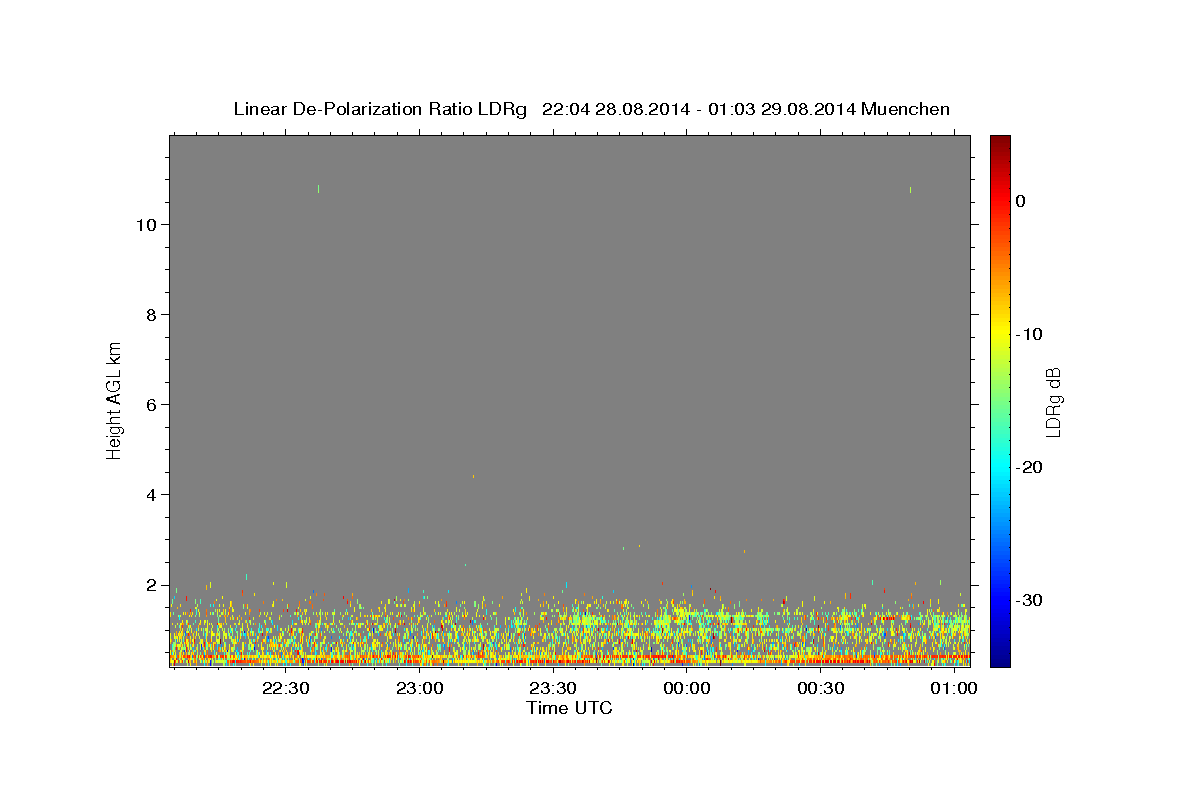Viewport: 1200px width, 800px height.
Task: Click the 00:00 time tick label
Action: 687,688
